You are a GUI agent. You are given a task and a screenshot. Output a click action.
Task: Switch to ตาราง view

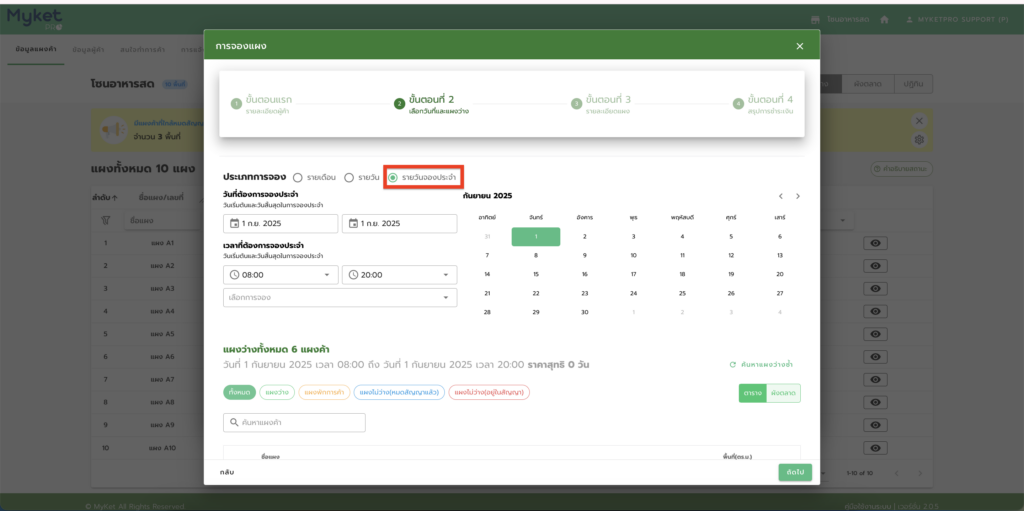click(752, 393)
